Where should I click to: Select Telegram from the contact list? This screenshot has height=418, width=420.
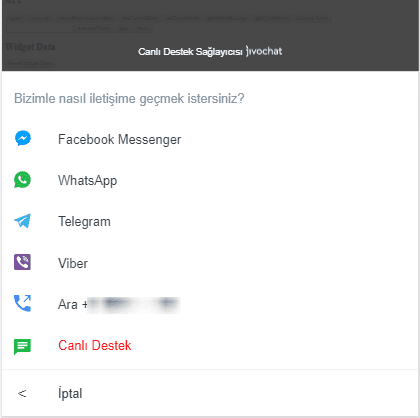click(210, 221)
